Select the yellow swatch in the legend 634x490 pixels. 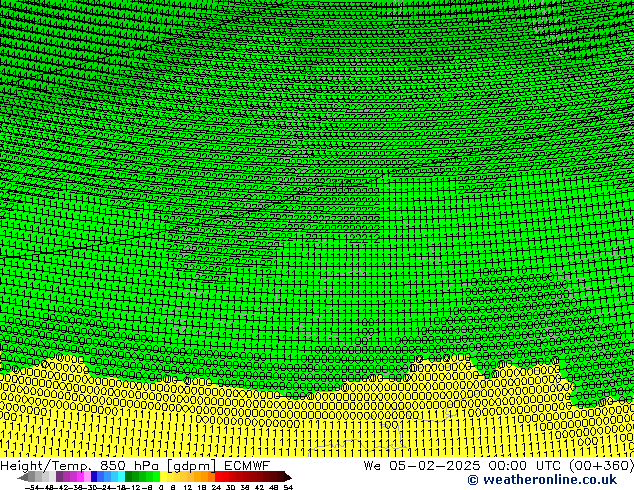tap(163, 476)
